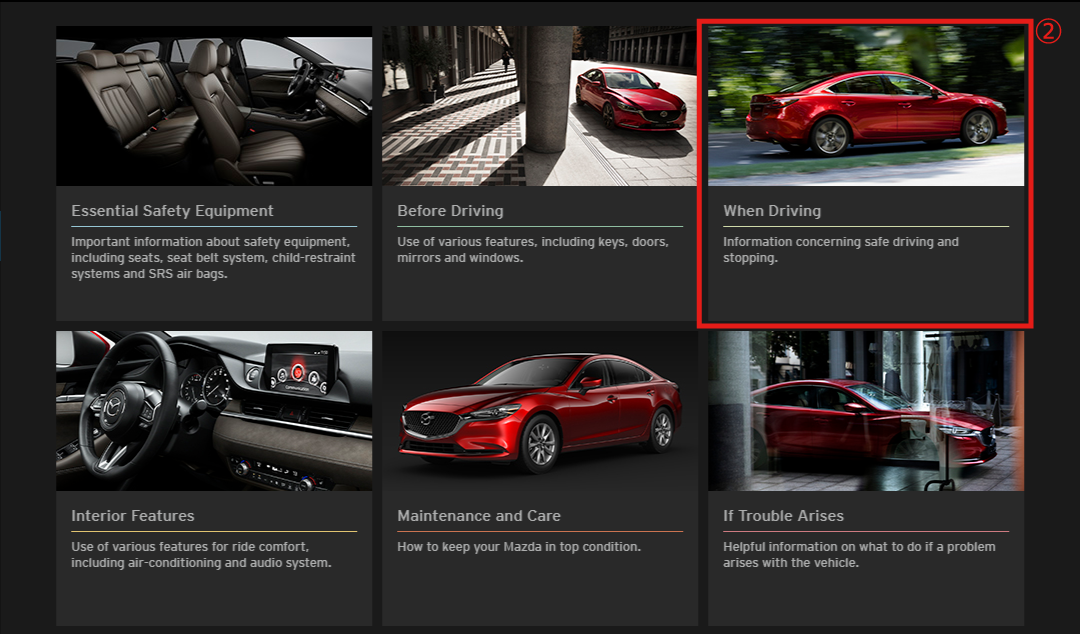Go to the Before Driving title

click(x=450, y=211)
